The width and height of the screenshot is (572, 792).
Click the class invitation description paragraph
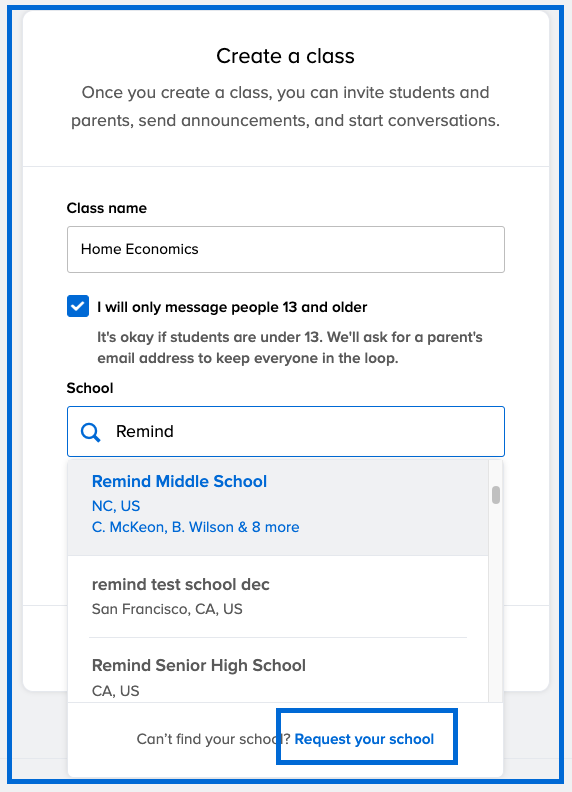tap(285, 107)
